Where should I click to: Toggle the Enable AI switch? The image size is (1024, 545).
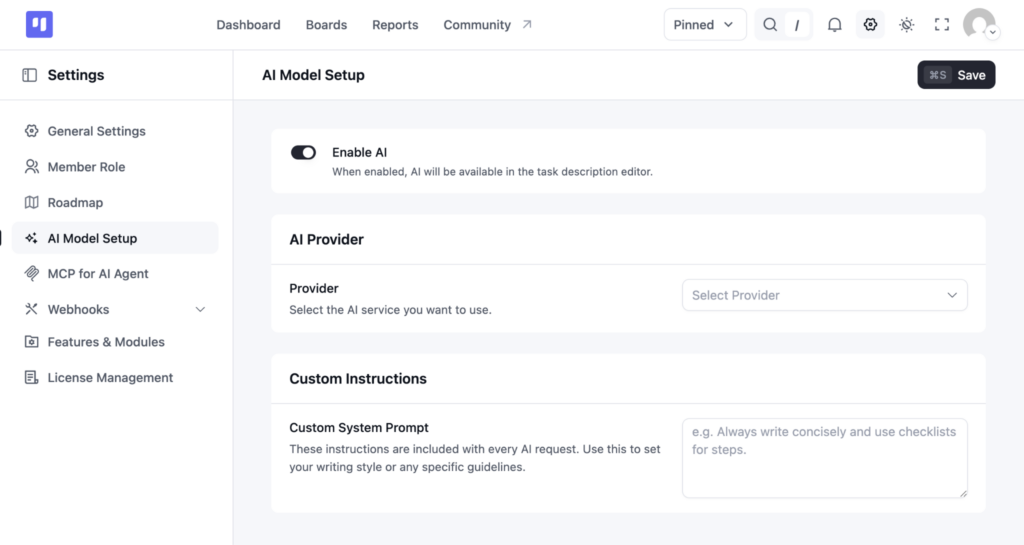pos(303,153)
